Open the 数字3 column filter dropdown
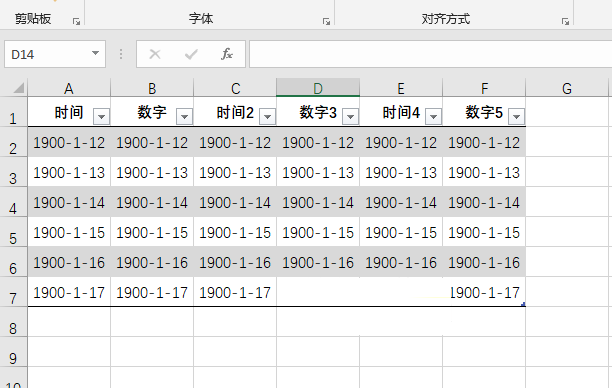The height and width of the screenshot is (388, 612). point(350,116)
